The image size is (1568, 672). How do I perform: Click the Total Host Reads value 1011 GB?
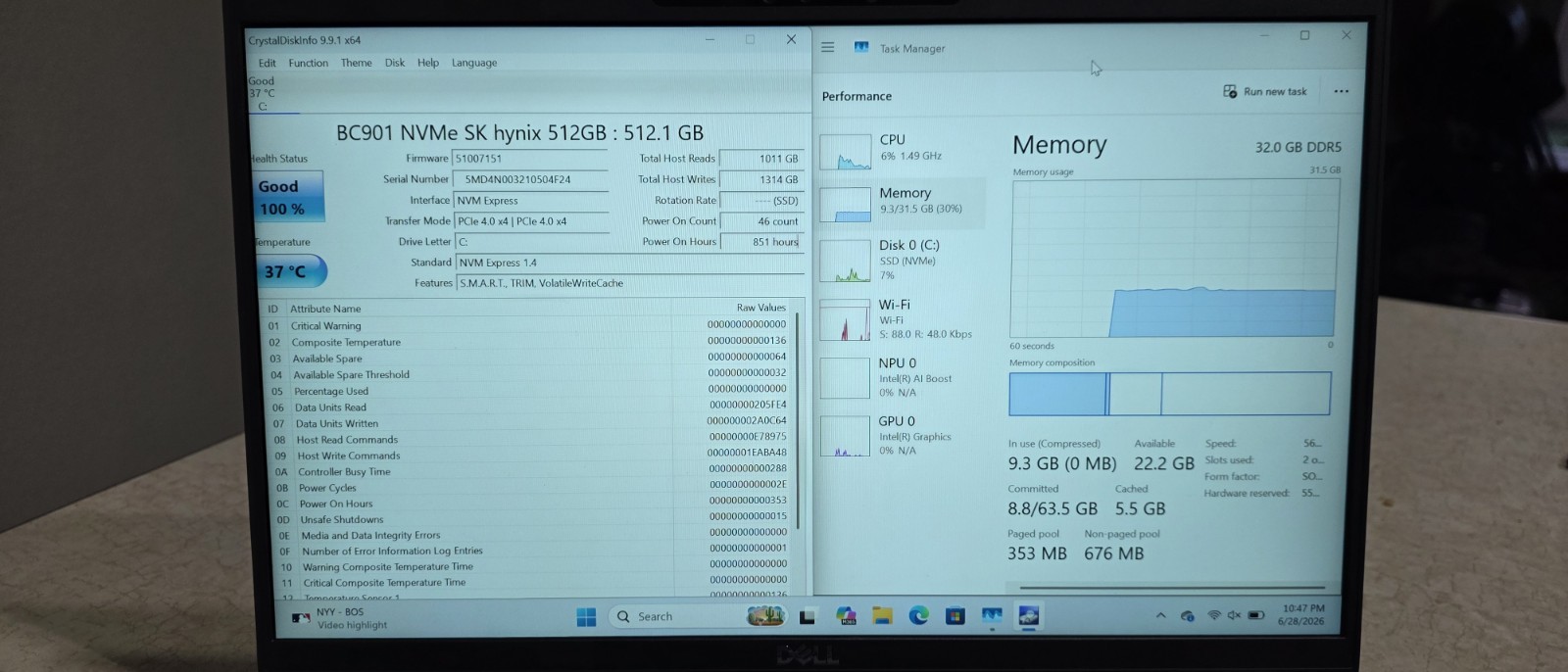click(x=761, y=159)
